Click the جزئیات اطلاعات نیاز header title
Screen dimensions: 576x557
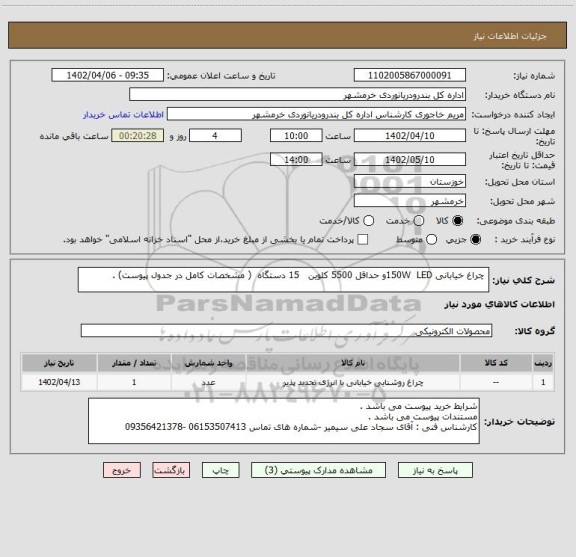[510, 36]
